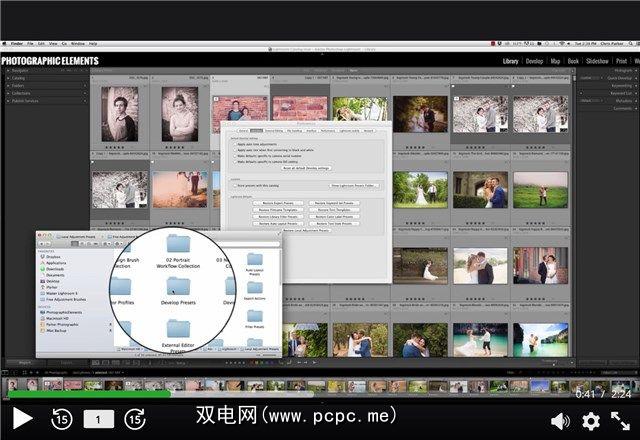Select the couple at turquoise beach thumbnail
This screenshot has width=640, height=440.
(x=480, y=340)
